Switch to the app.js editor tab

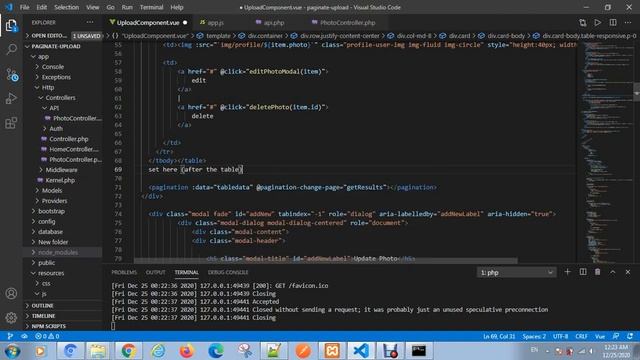pos(216,23)
